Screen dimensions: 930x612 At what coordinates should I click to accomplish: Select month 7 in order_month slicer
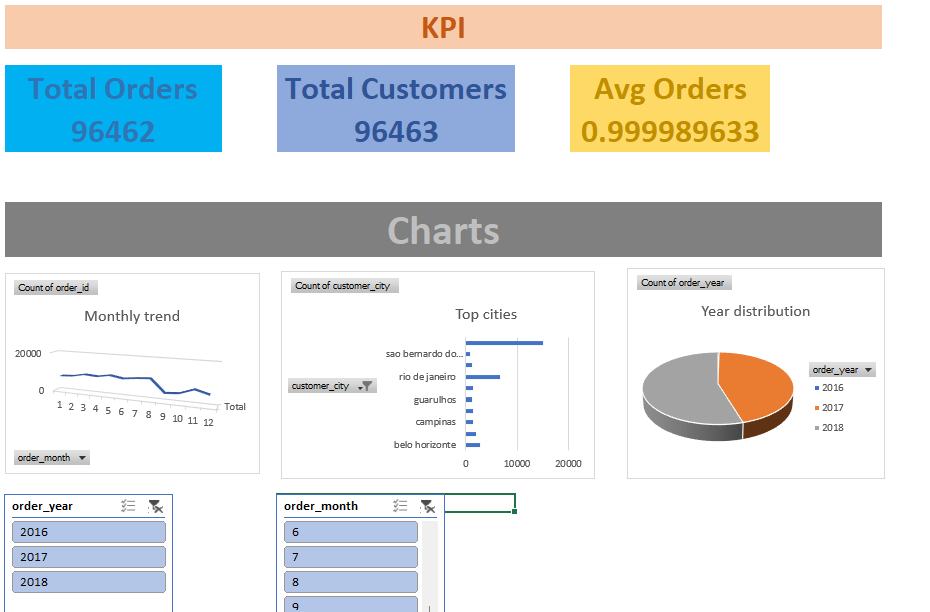tap(351, 557)
